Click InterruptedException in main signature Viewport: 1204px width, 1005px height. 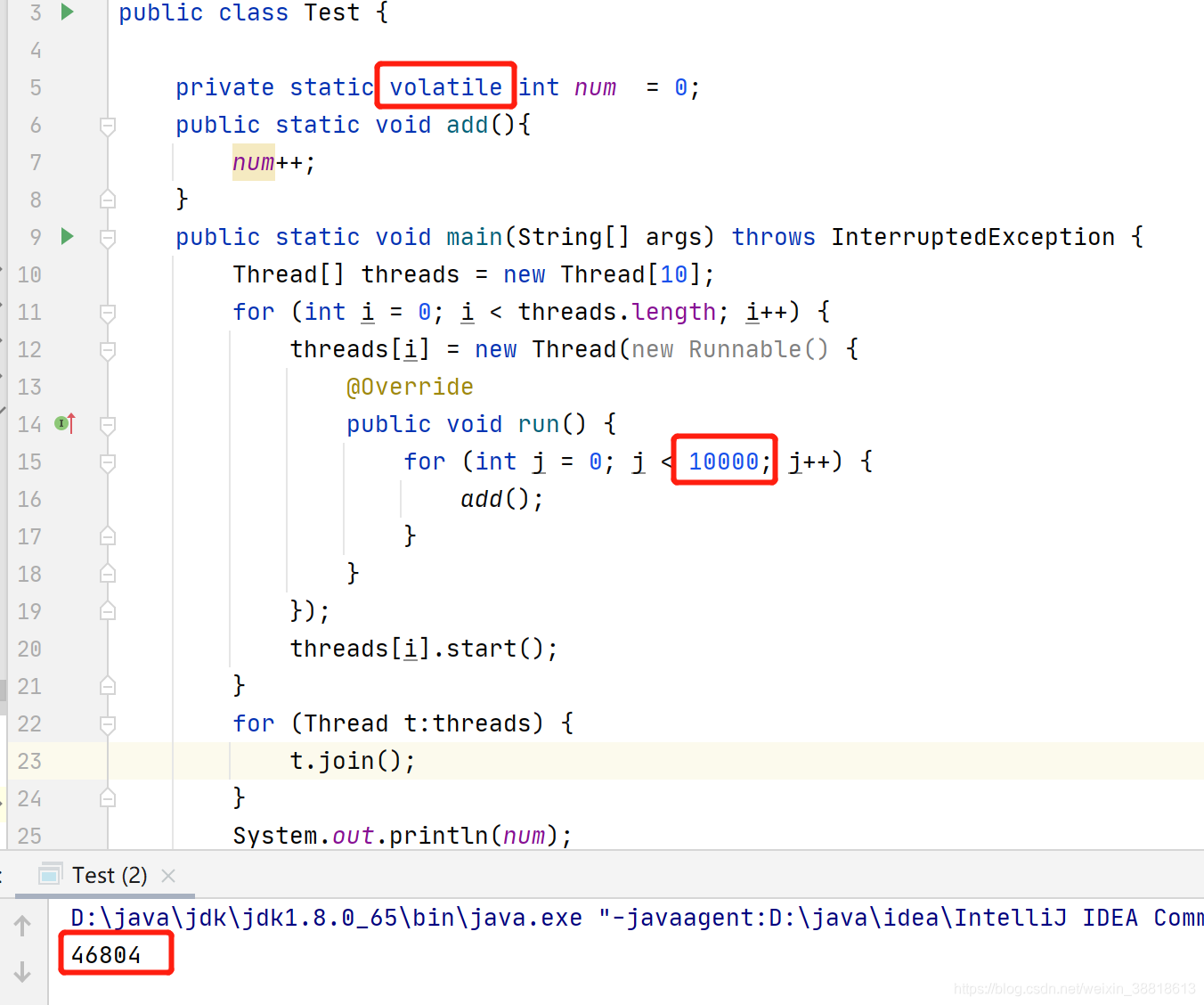point(972,237)
